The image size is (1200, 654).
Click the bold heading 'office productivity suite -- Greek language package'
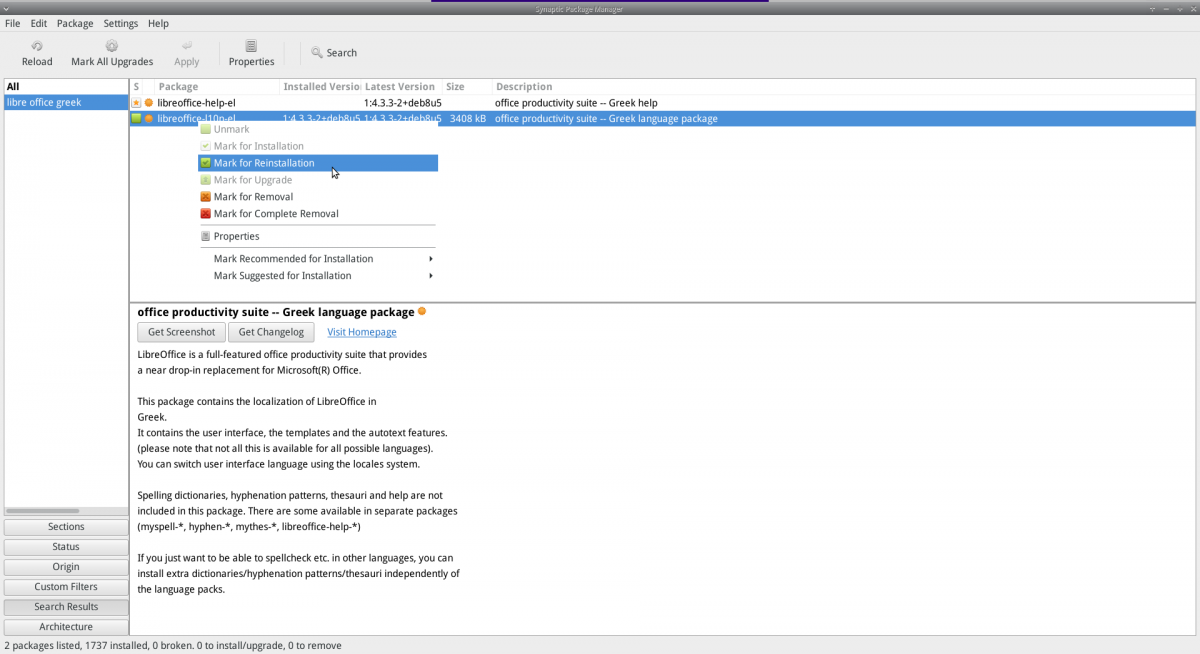point(276,312)
